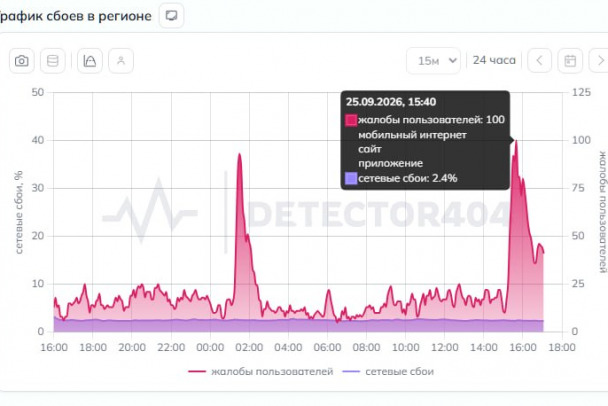Go to next period with right arrow
The image size is (608, 406).
point(600,60)
